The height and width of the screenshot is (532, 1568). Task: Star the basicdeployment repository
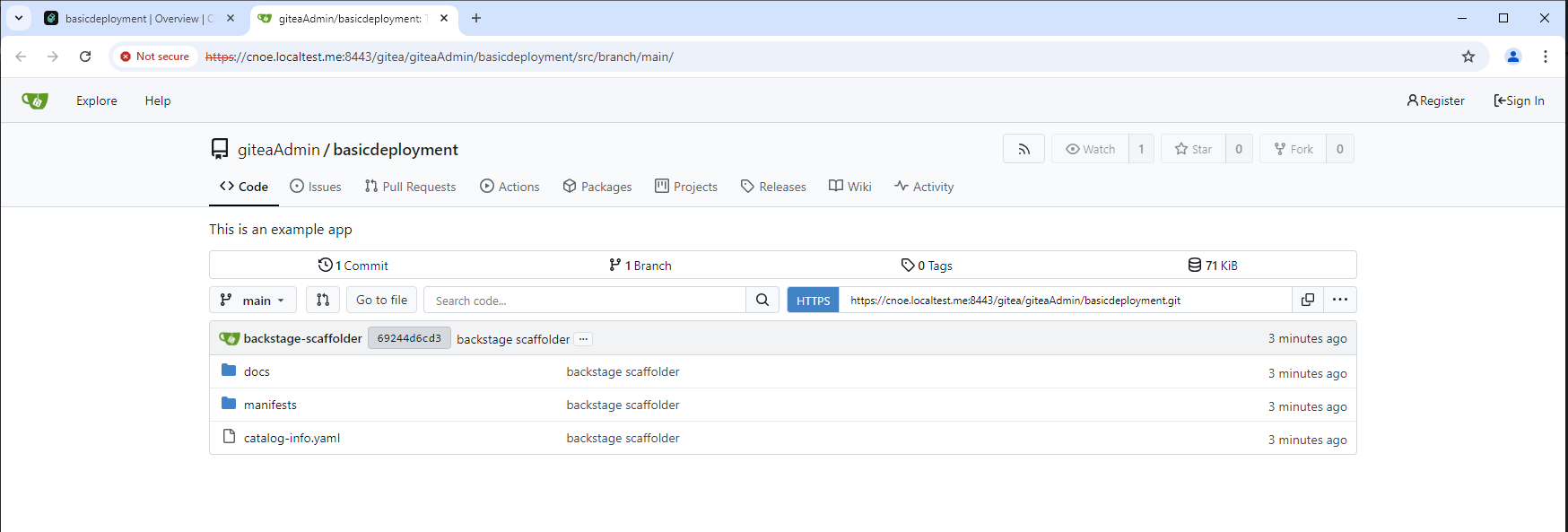coord(1194,149)
